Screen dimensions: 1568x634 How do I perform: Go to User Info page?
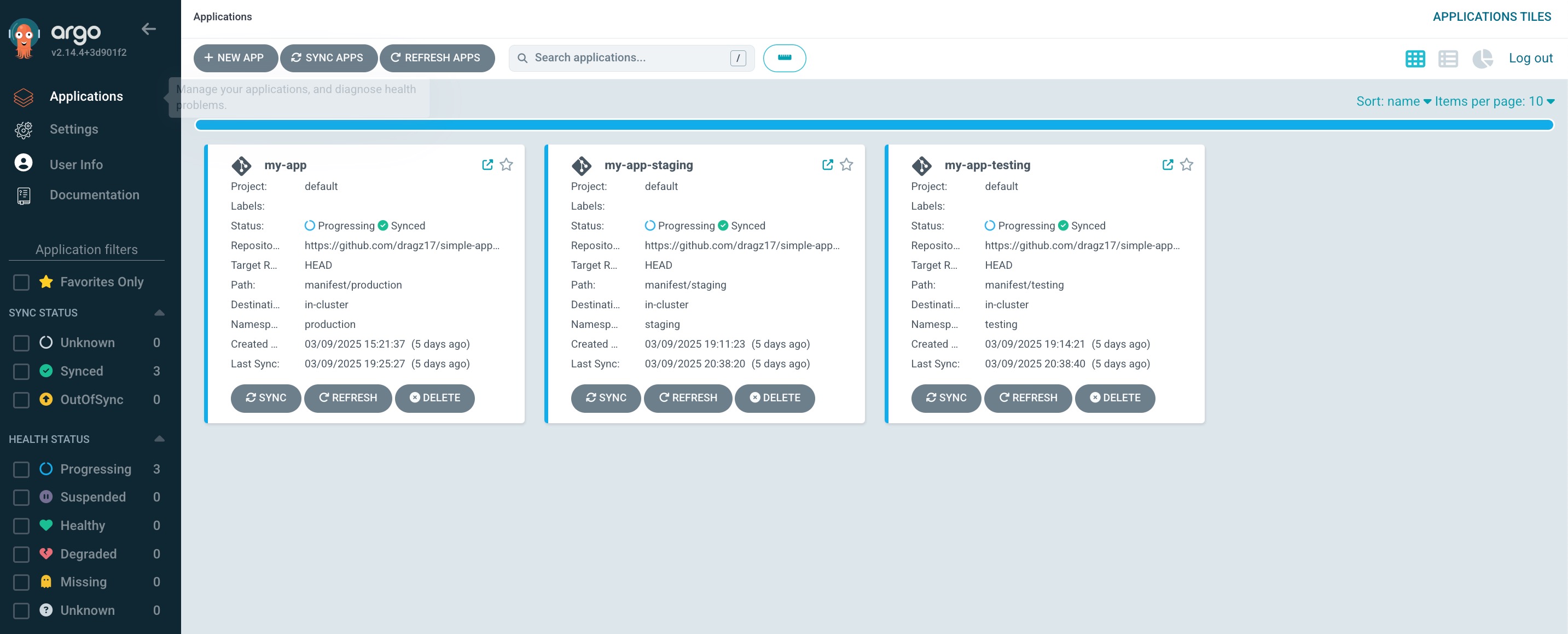(76, 164)
